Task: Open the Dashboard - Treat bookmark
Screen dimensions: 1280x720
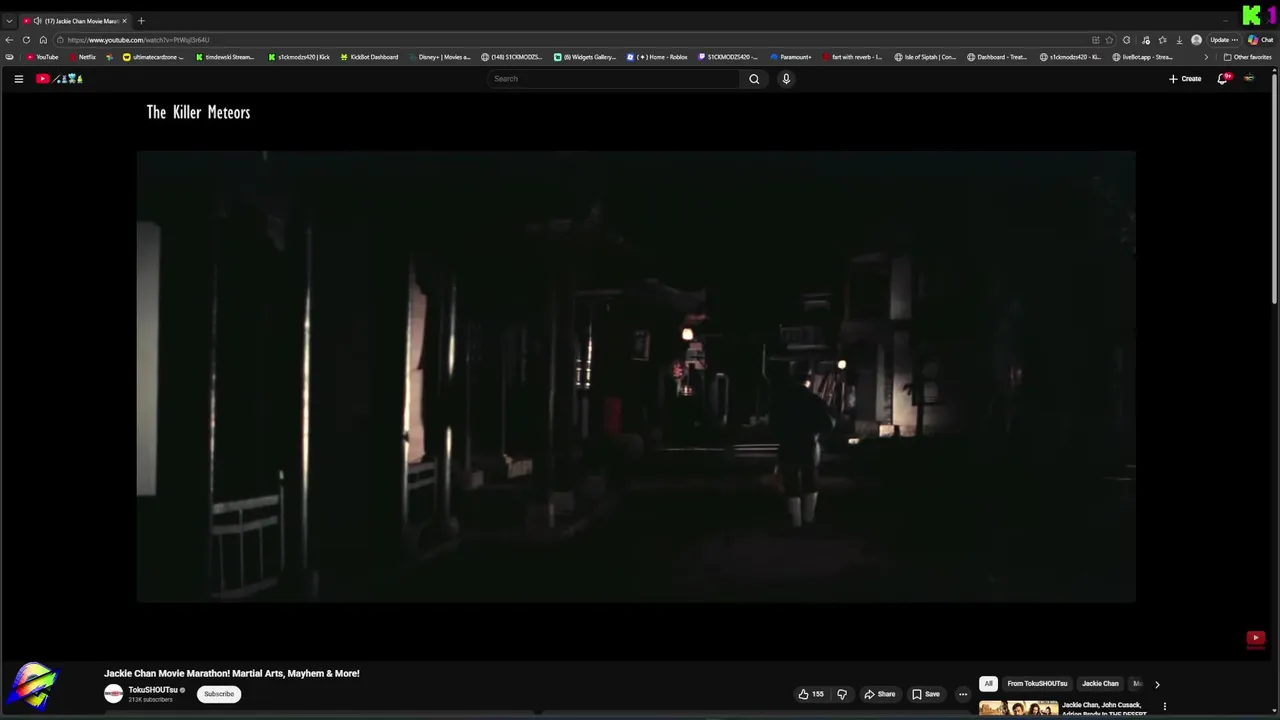Action: pos(997,57)
